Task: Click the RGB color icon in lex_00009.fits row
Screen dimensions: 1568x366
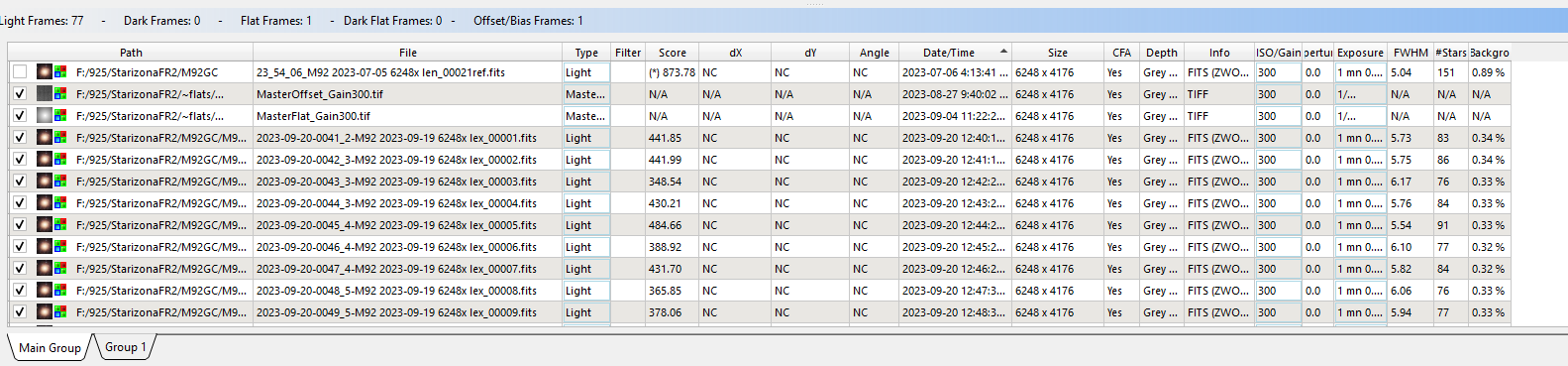Action: [x=60, y=312]
